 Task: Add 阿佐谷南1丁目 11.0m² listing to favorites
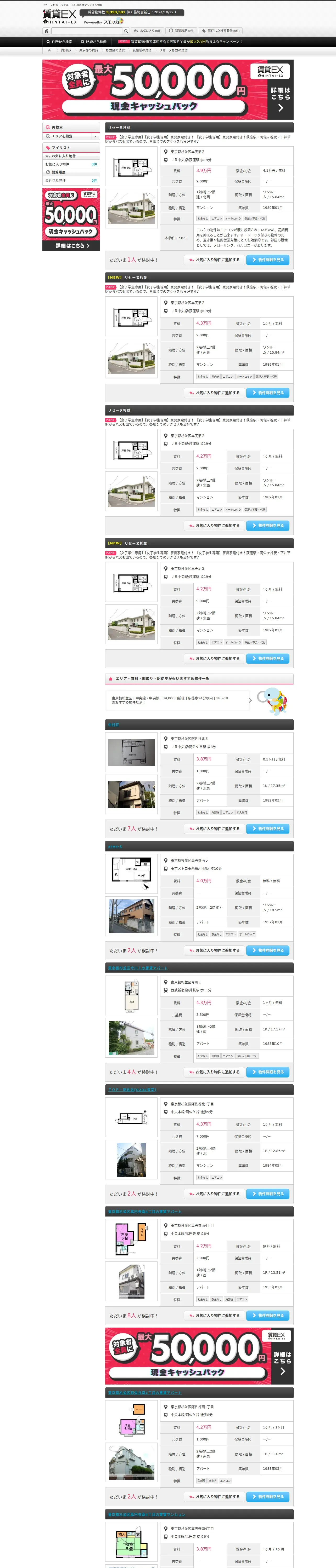214,1497
